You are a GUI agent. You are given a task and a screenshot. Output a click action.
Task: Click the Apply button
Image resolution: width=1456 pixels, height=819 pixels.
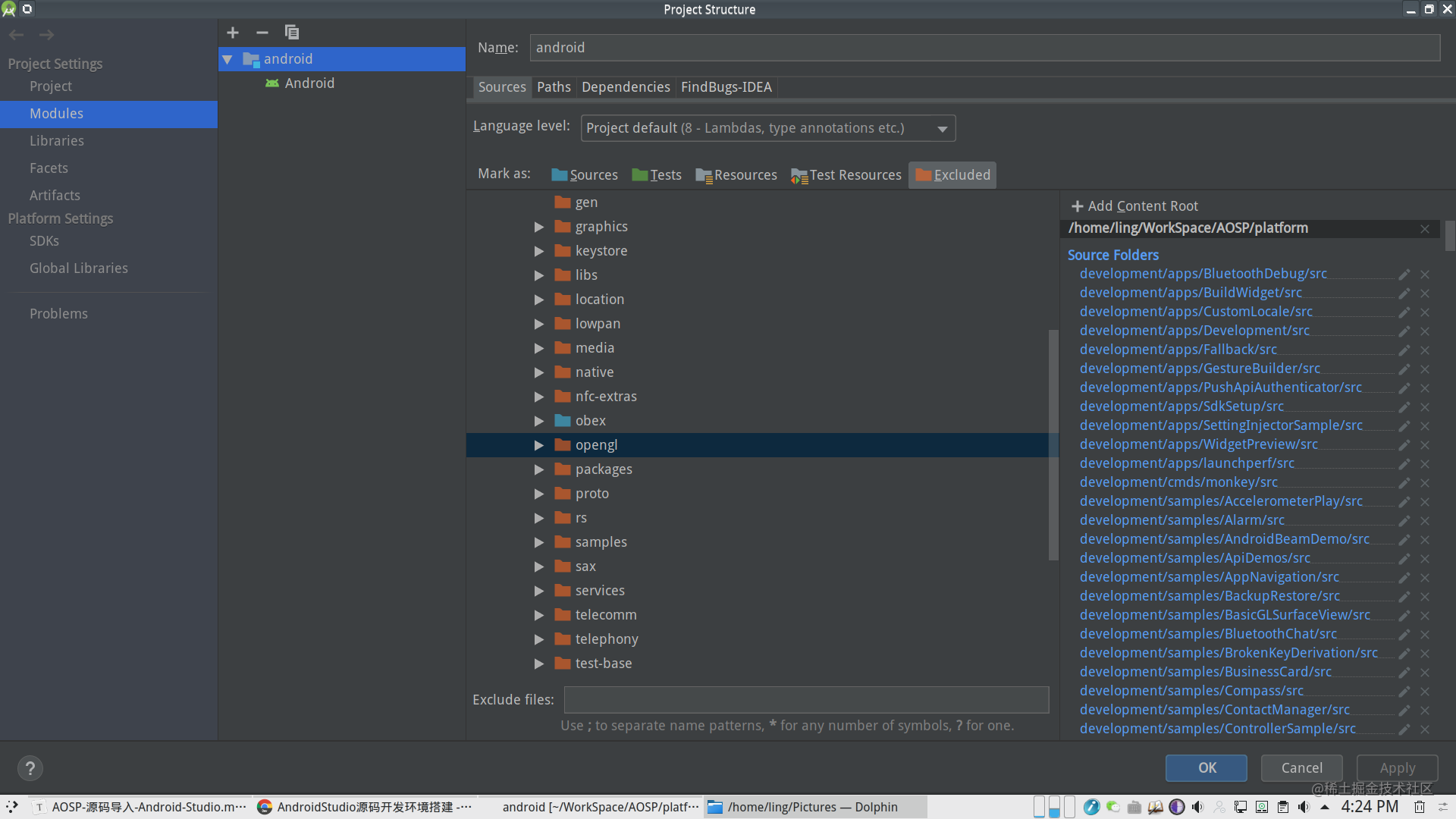pyautogui.click(x=1396, y=767)
